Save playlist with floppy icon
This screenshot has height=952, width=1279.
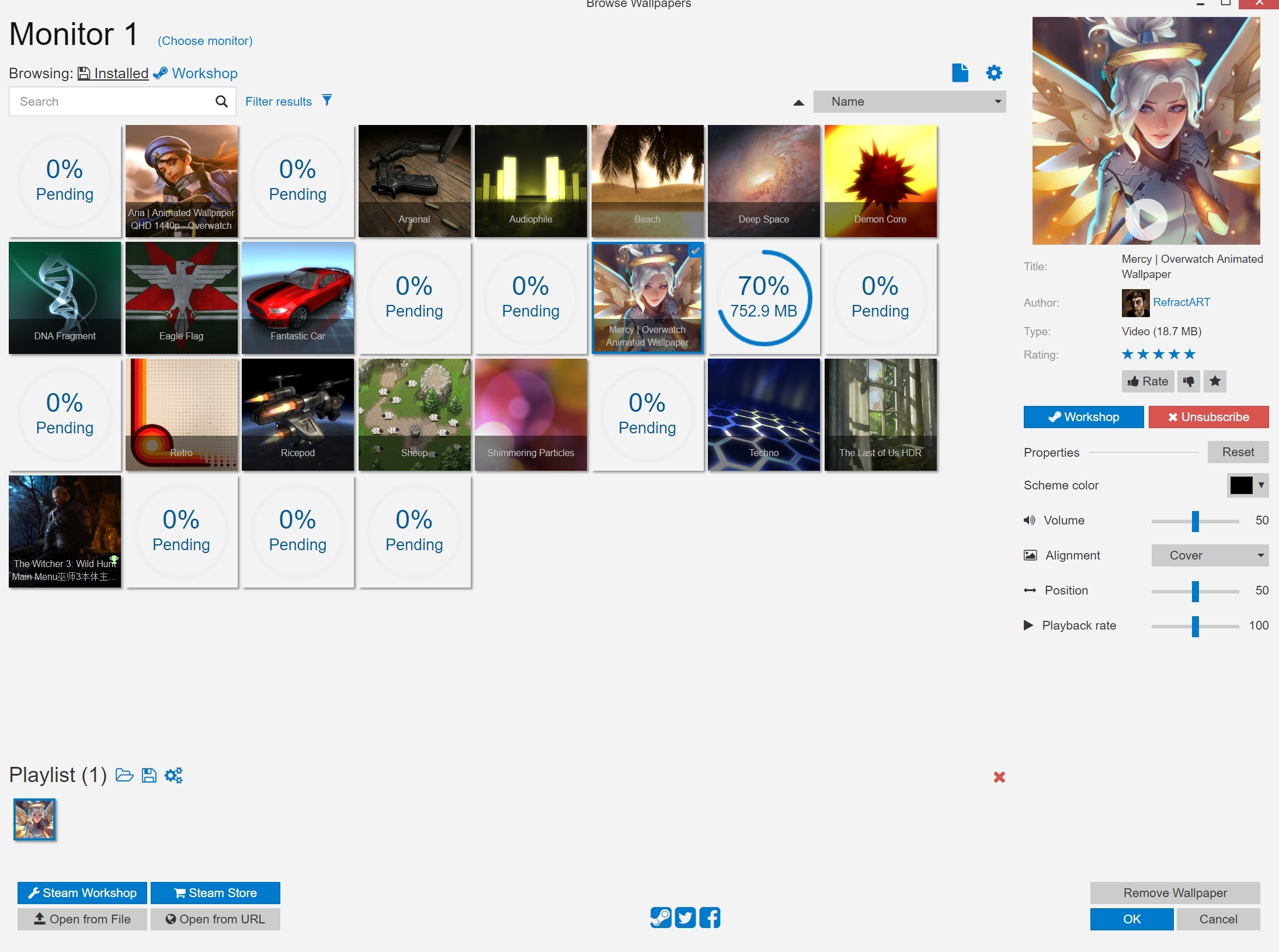tap(150, 775)
